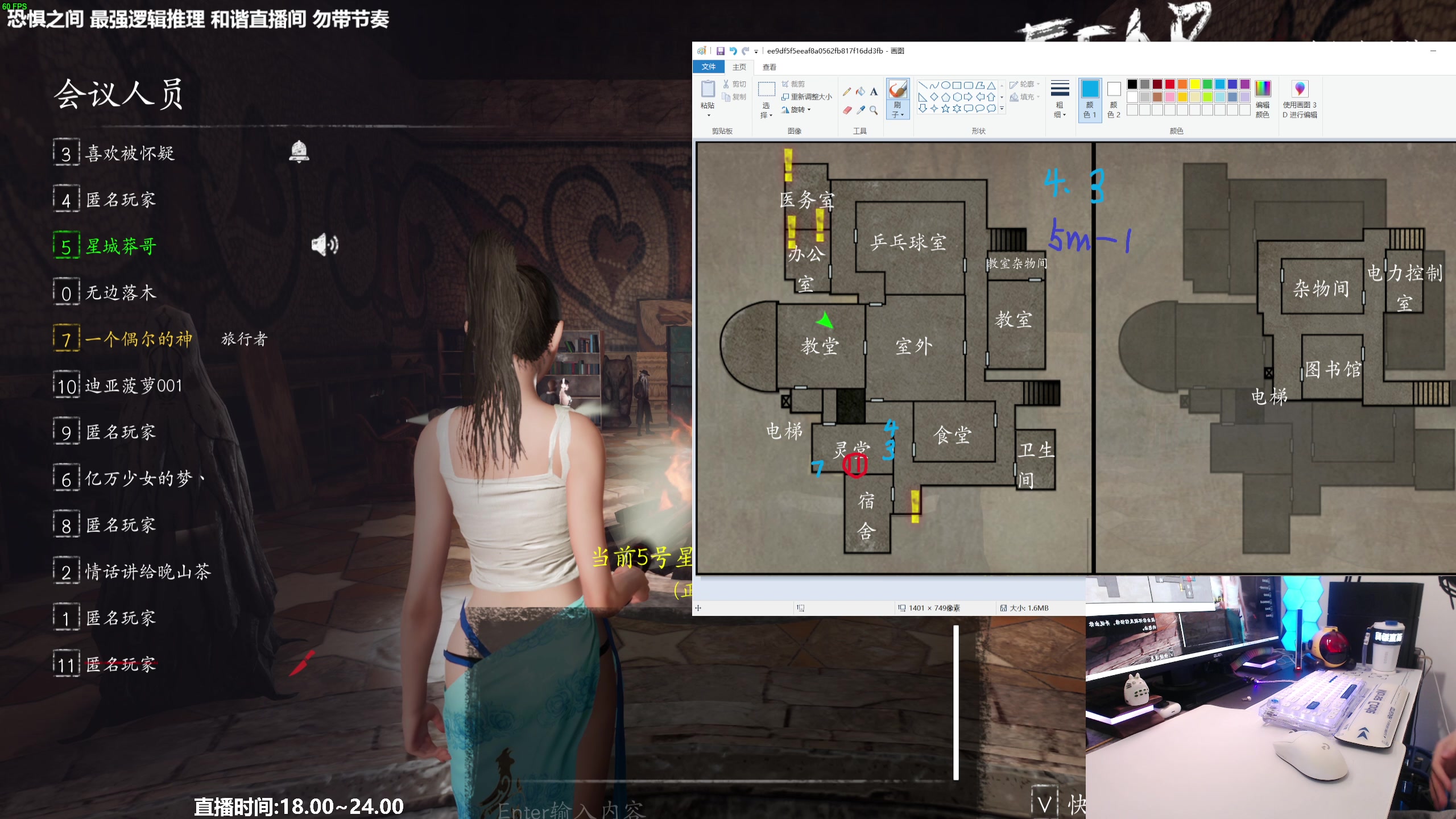Select player 2 情话讲给晚山茶 in list
1456x819 pixels.
[132, 572]
